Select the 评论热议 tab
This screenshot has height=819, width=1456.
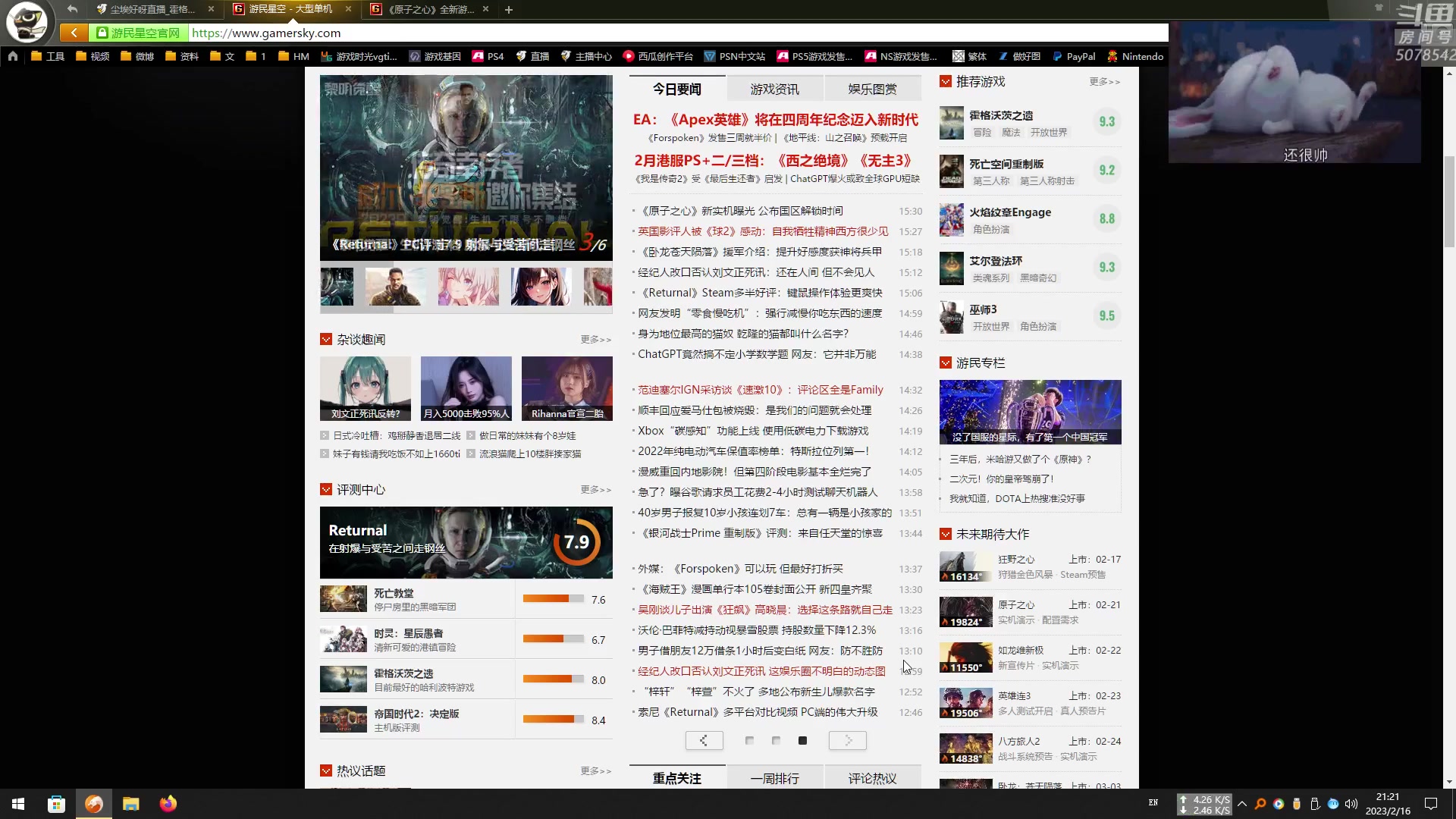pyautogui.click(x=872, y=778)
